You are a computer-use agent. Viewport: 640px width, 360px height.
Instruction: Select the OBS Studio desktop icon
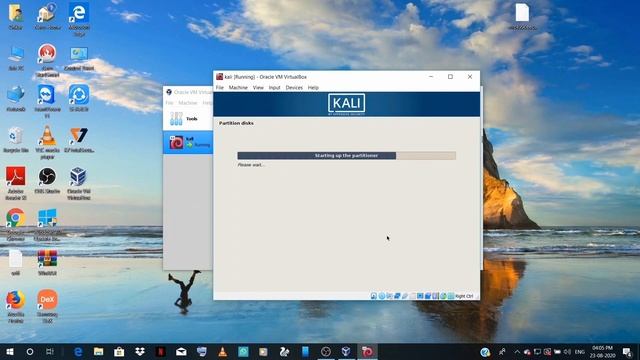pos(47,180)
